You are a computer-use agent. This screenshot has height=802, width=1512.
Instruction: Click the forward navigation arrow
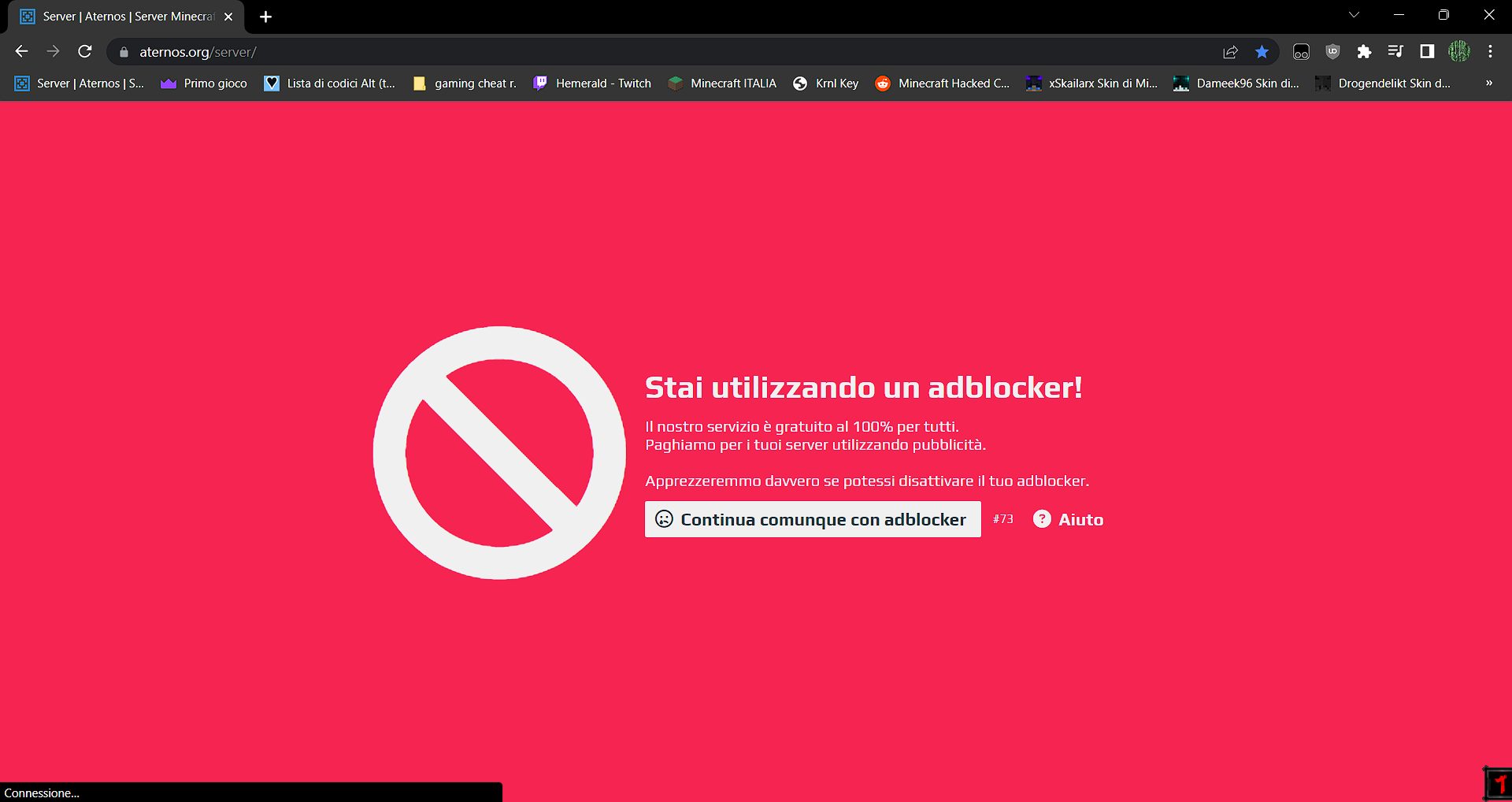[x=53, y=52]
